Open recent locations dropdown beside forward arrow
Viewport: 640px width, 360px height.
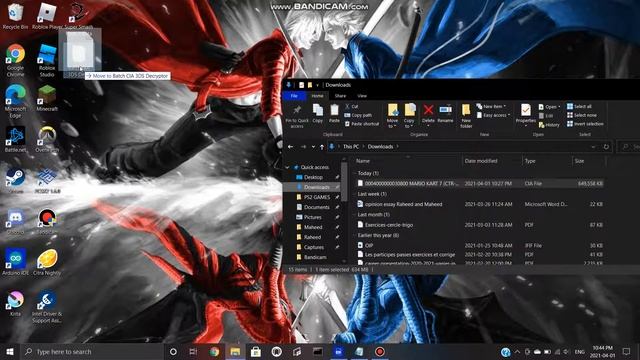[x=313, y=147]
